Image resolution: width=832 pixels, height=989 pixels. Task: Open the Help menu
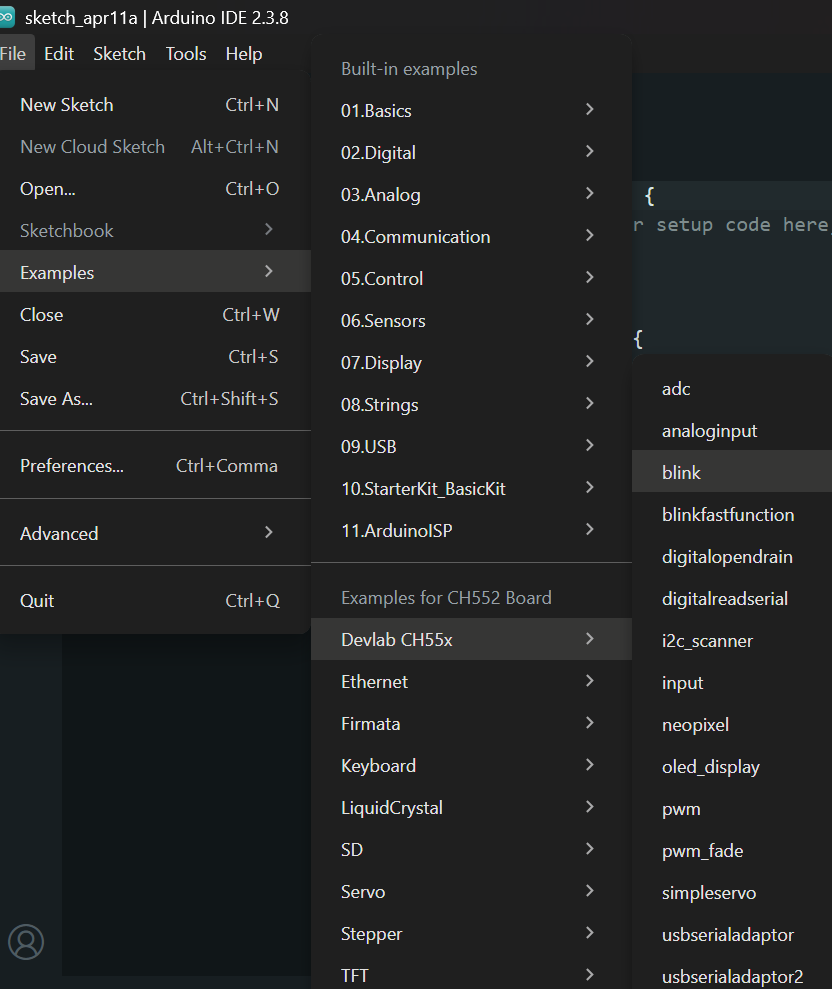click(x=243, y=54)
